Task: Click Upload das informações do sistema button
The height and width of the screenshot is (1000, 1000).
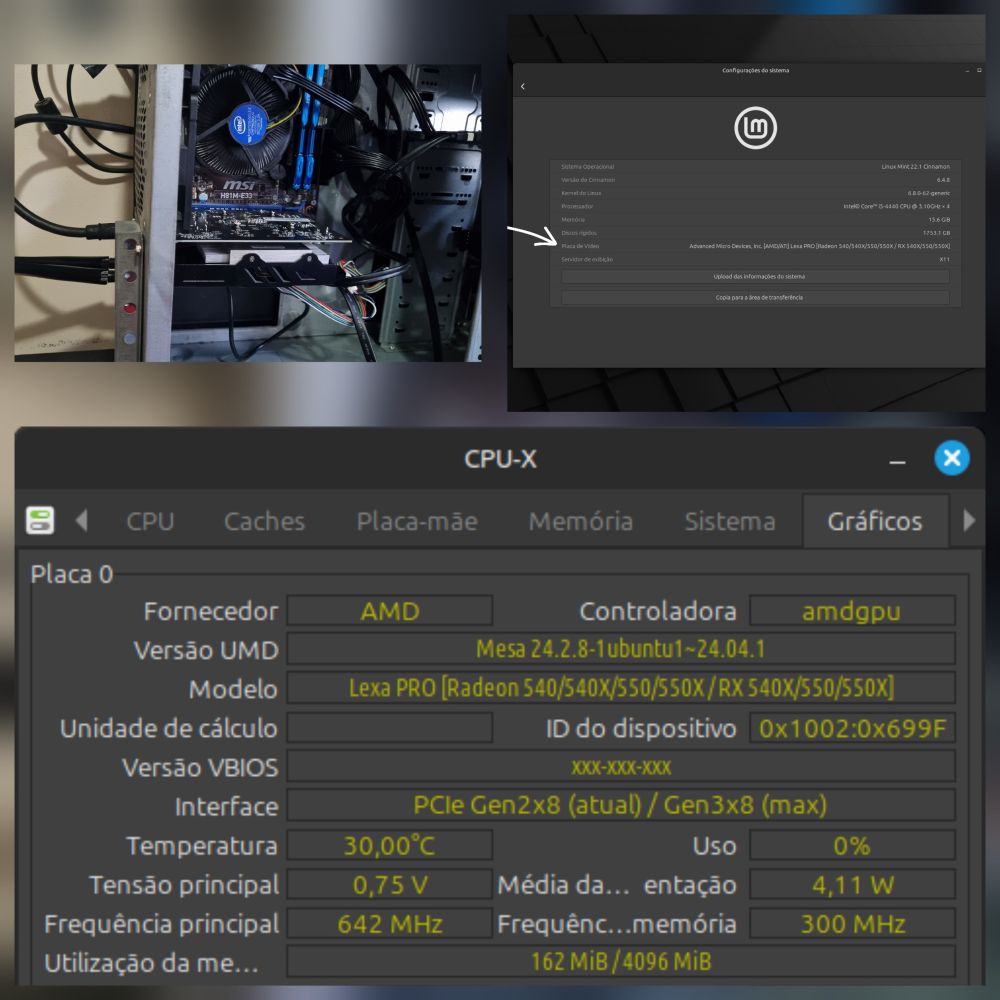Action: [x=755, y=276]
